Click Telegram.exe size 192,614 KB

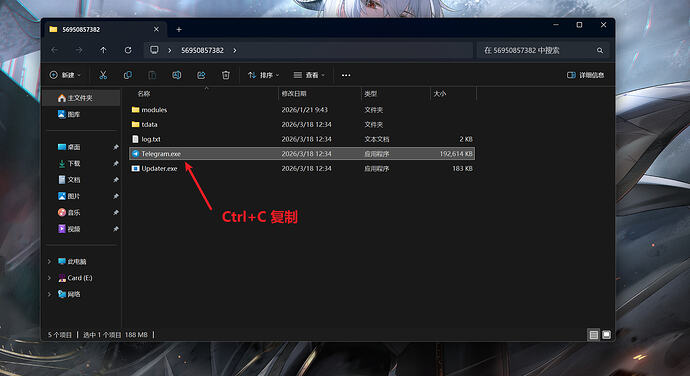[456, 154]
